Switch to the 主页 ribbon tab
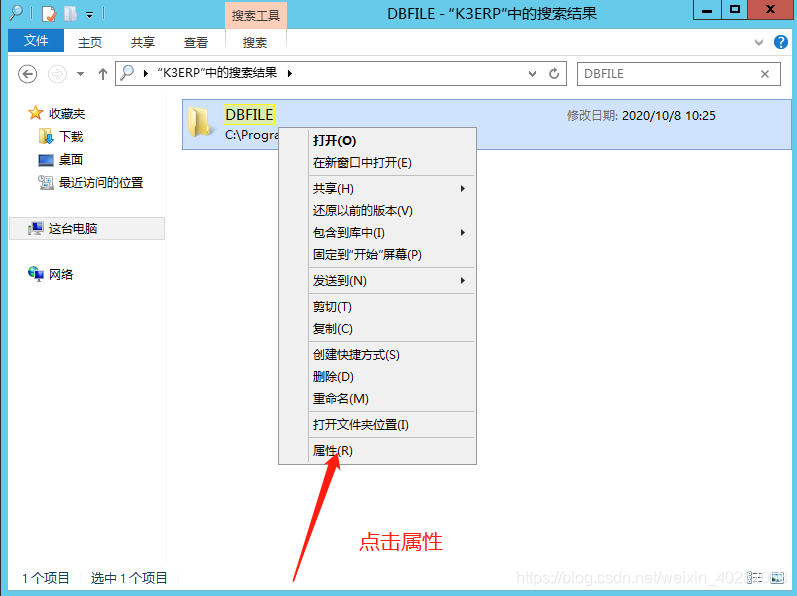 [90, 42]
